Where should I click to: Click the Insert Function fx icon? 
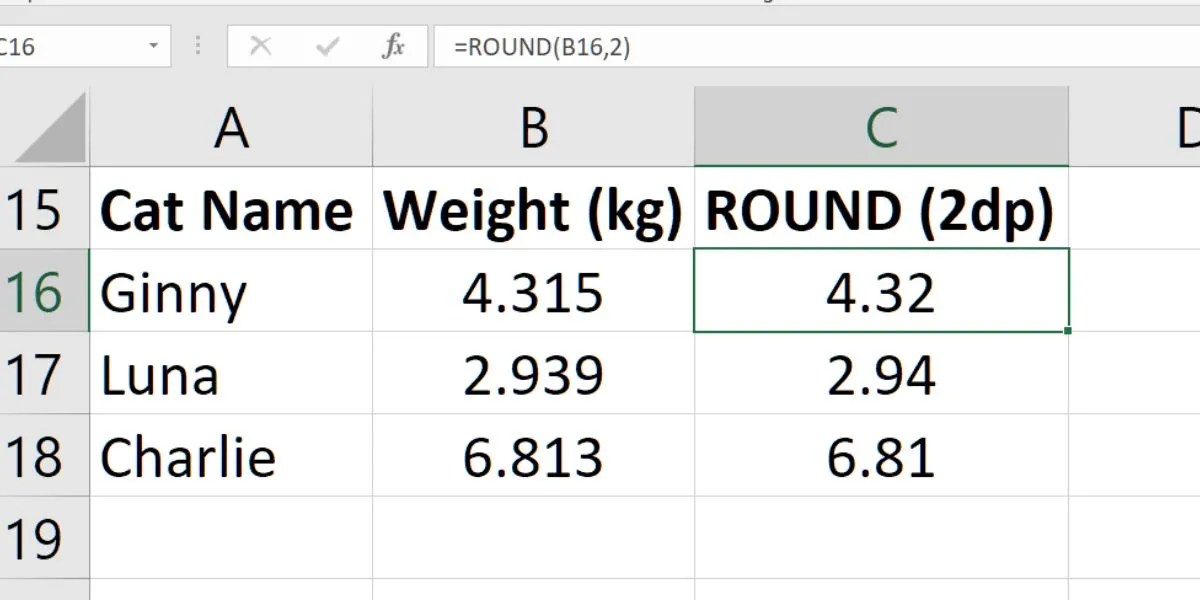(392, 45)
